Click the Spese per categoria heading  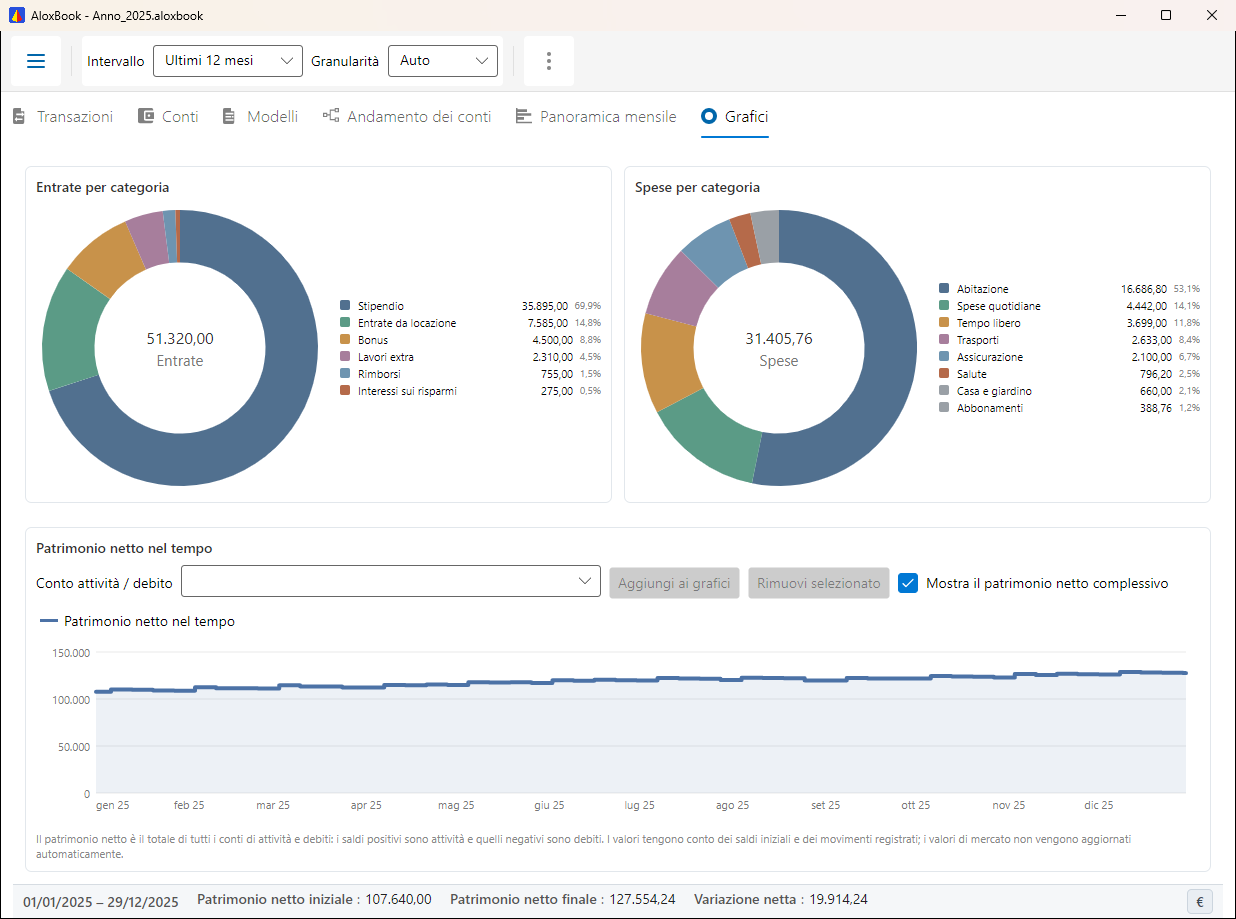click(698, 187)
